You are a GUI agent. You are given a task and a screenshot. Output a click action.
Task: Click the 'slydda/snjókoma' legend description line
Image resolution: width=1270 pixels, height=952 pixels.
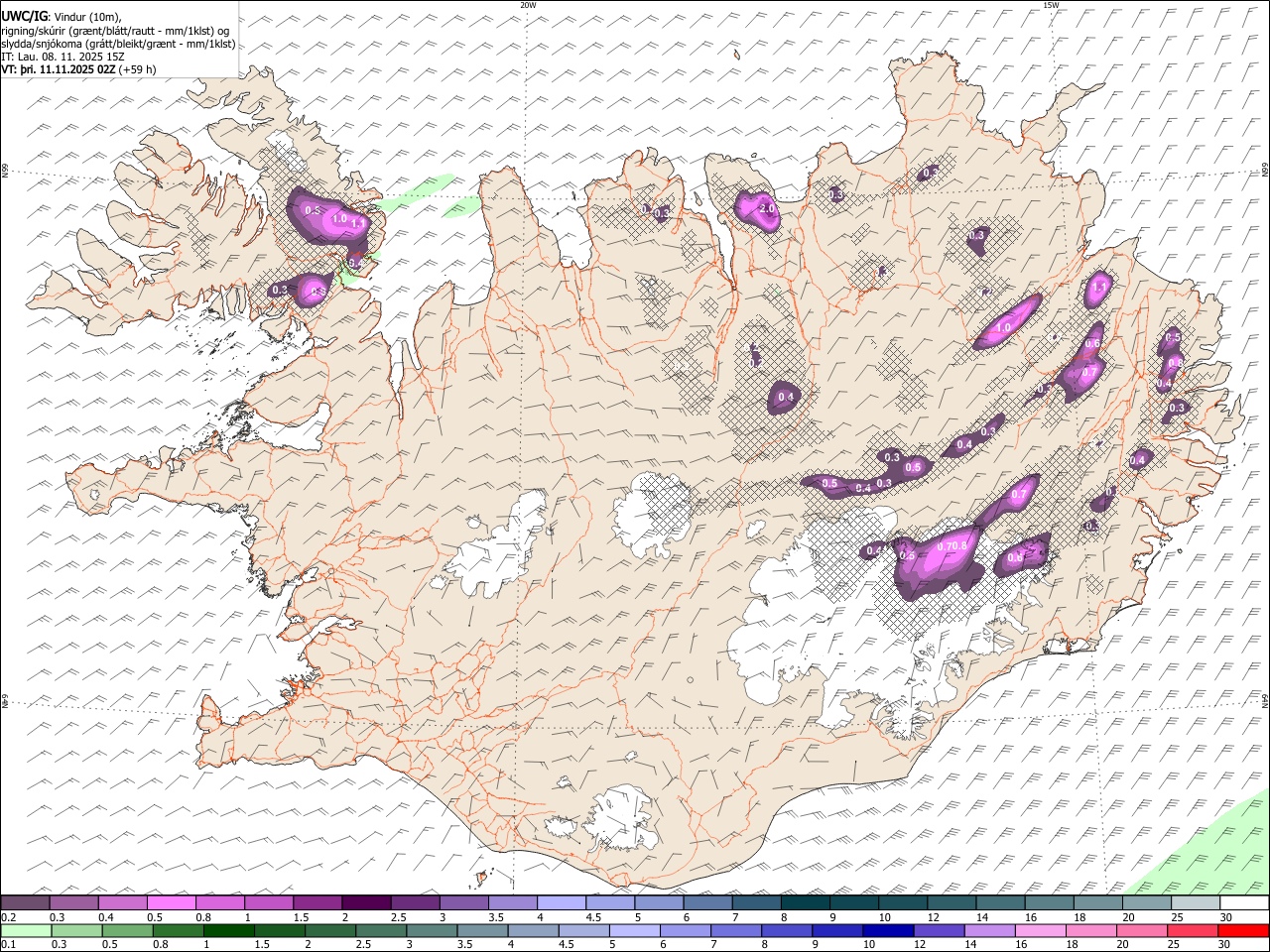[118, 44]
